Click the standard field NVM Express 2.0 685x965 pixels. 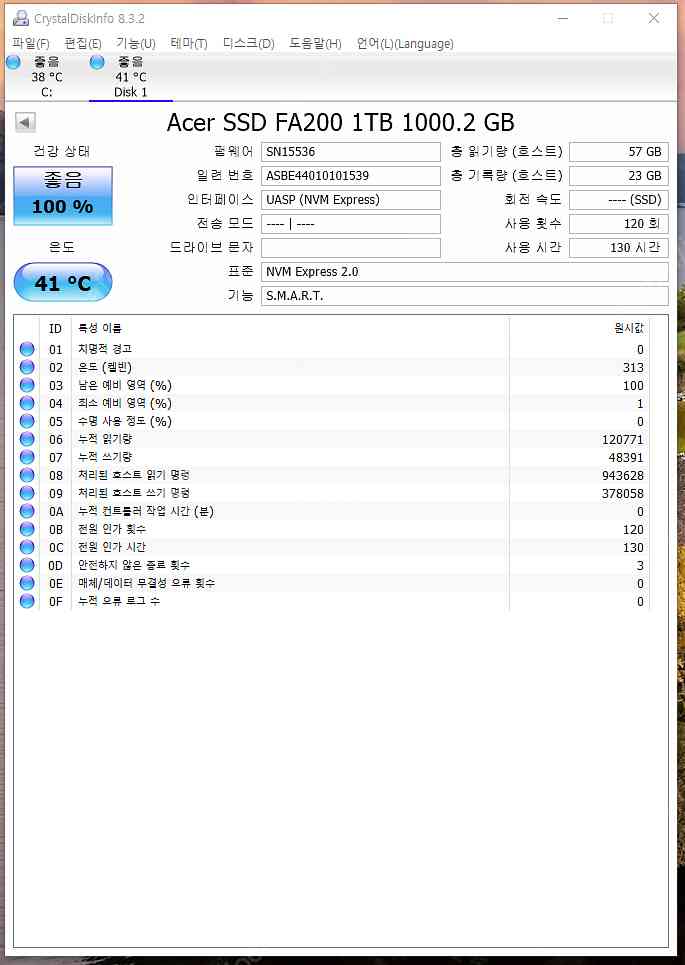tap(465, 271)
